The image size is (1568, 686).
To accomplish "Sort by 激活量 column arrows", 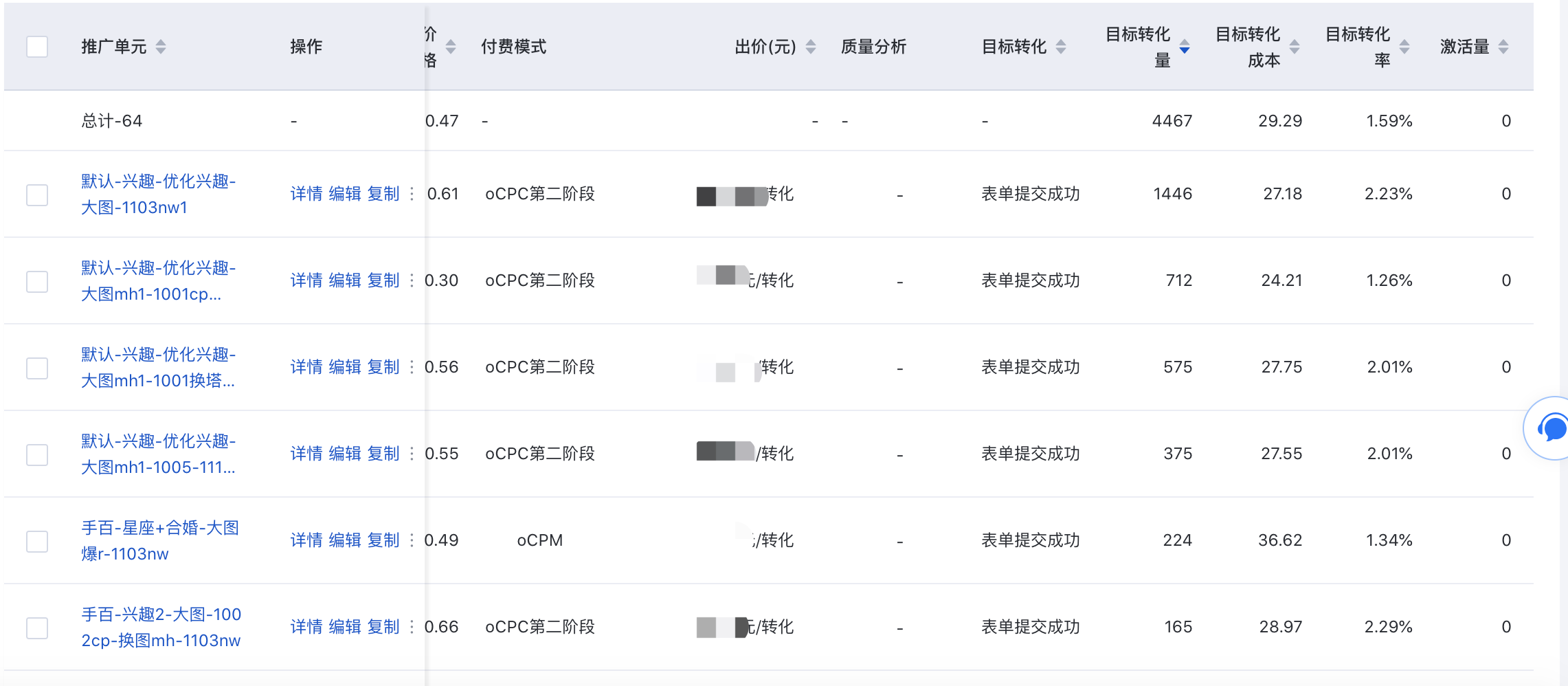I will [x=1503, y=47].
